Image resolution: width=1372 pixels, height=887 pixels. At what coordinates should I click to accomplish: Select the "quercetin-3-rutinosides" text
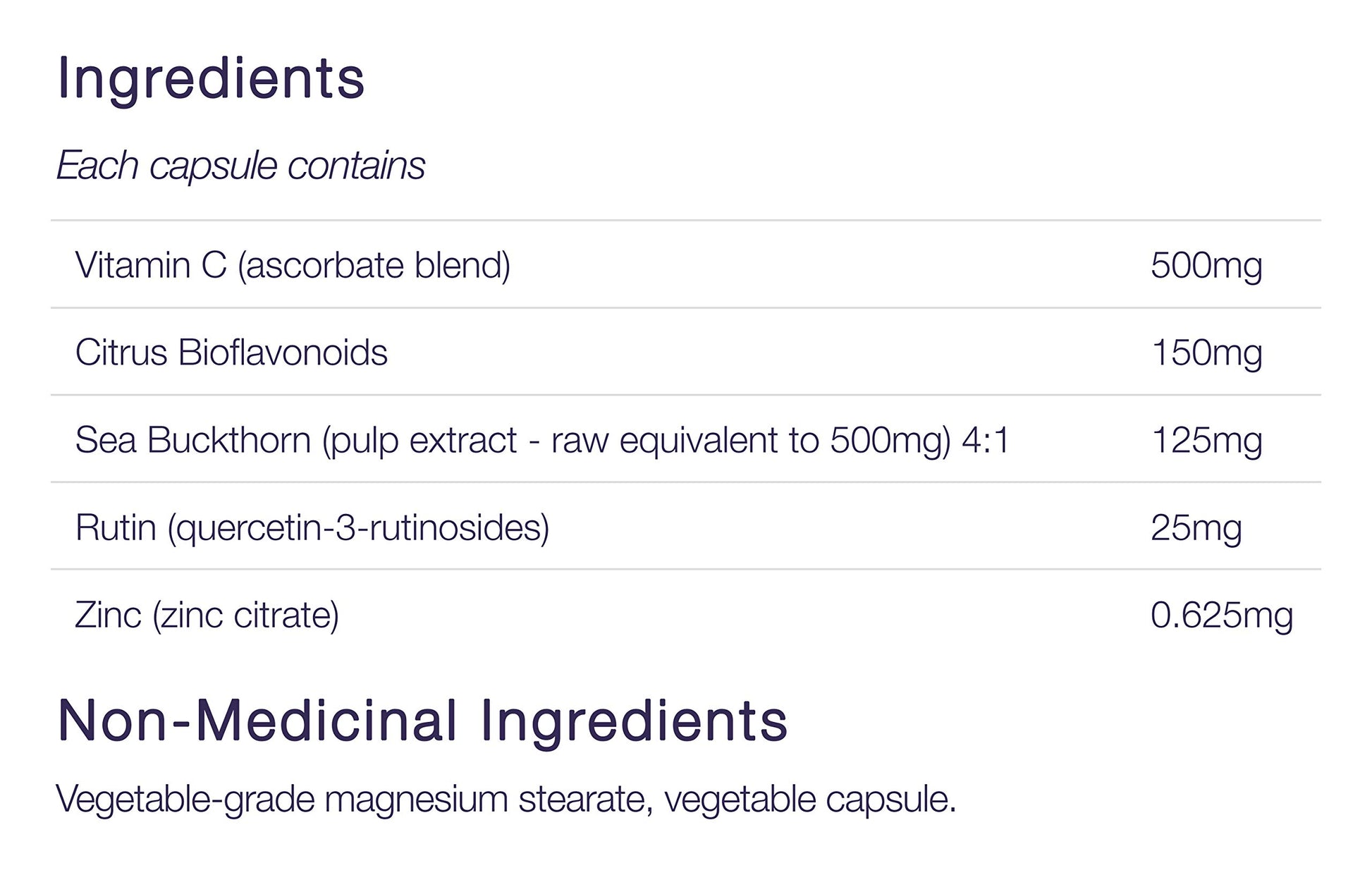[358, 527]
